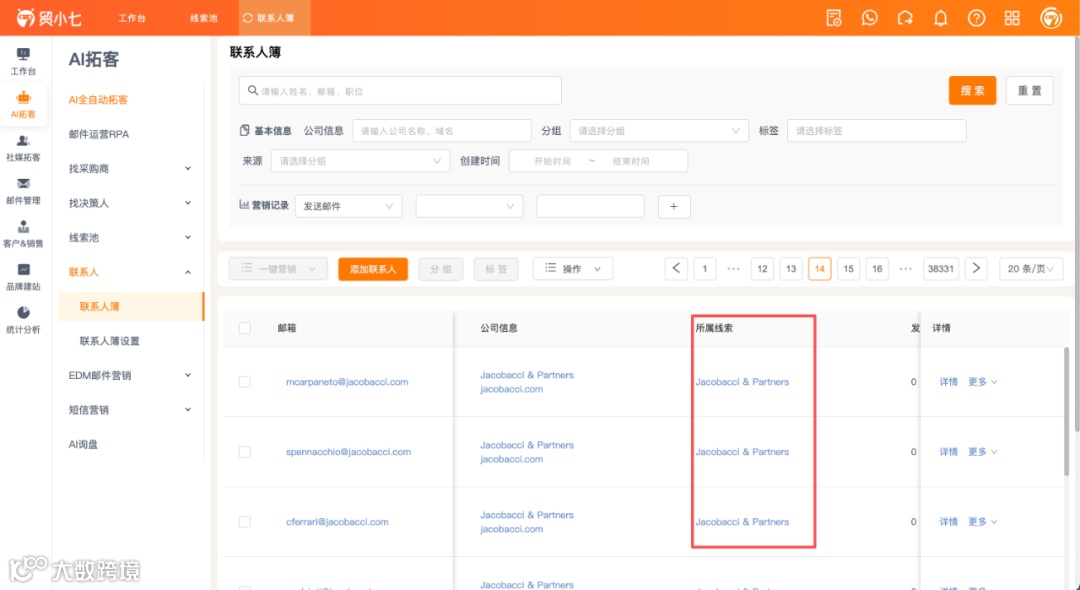Screen dimensions: 1080x590
Task: Expand 找采购商 menu
Action: (x=188, y=169)
